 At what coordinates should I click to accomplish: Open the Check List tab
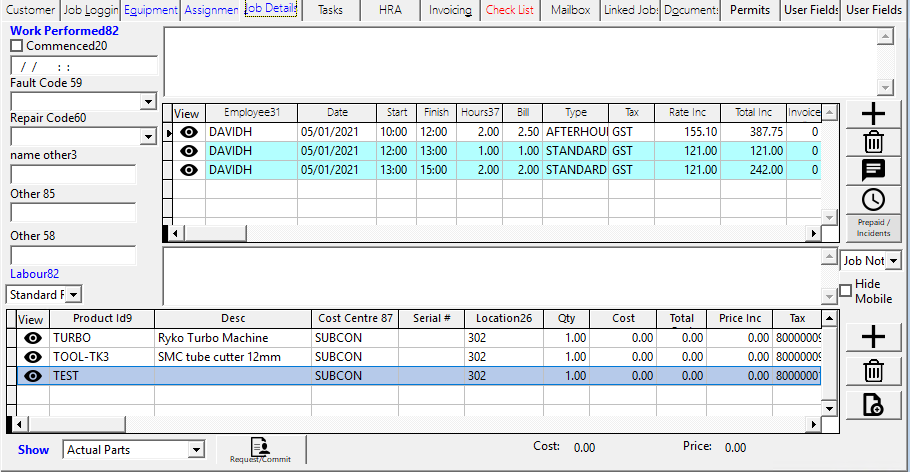click(x=509, y=10)
